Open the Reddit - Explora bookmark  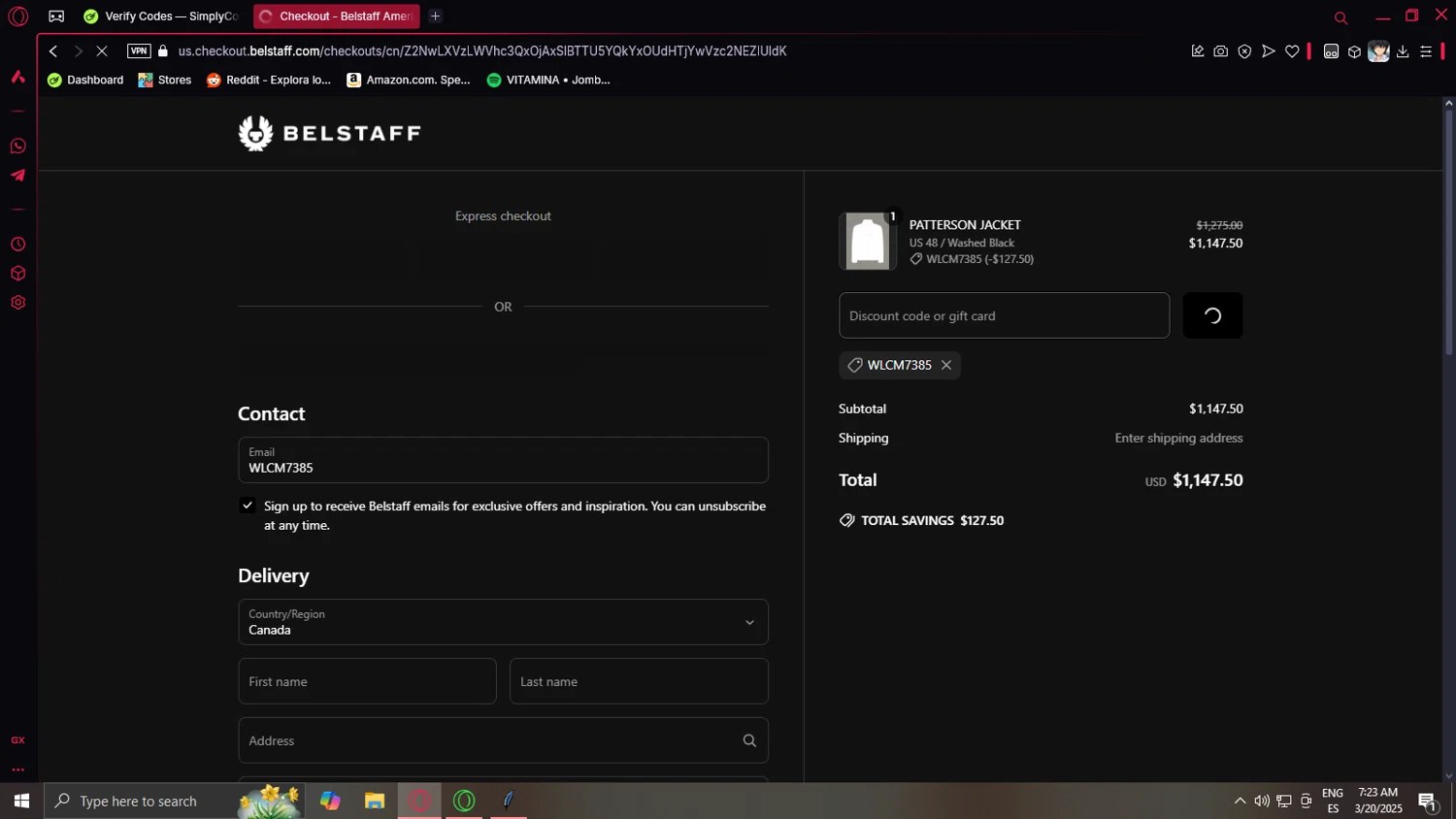click(269, 80)
